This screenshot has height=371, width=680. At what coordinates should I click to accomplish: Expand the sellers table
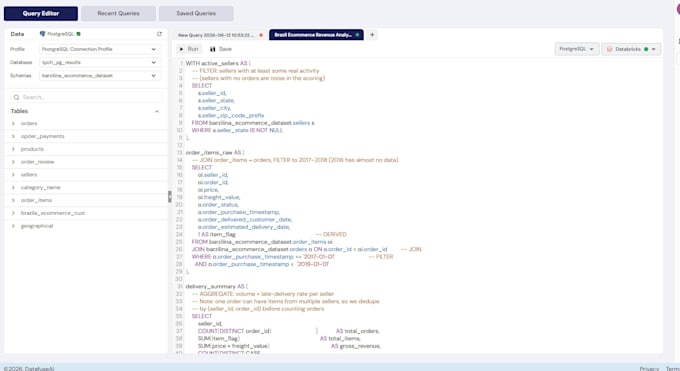13,175
